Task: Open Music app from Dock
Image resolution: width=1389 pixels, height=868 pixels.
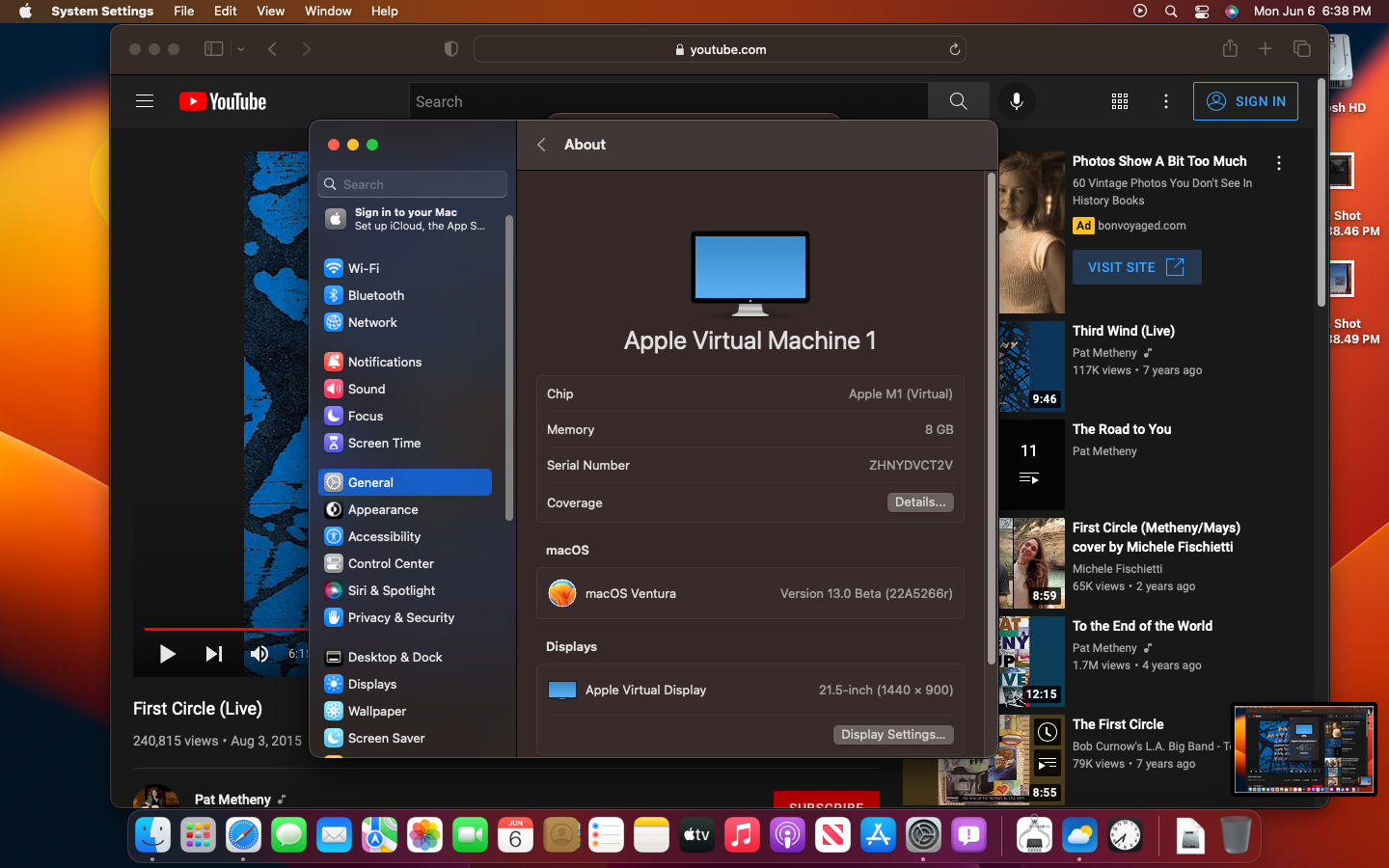Action: [742, 834]
